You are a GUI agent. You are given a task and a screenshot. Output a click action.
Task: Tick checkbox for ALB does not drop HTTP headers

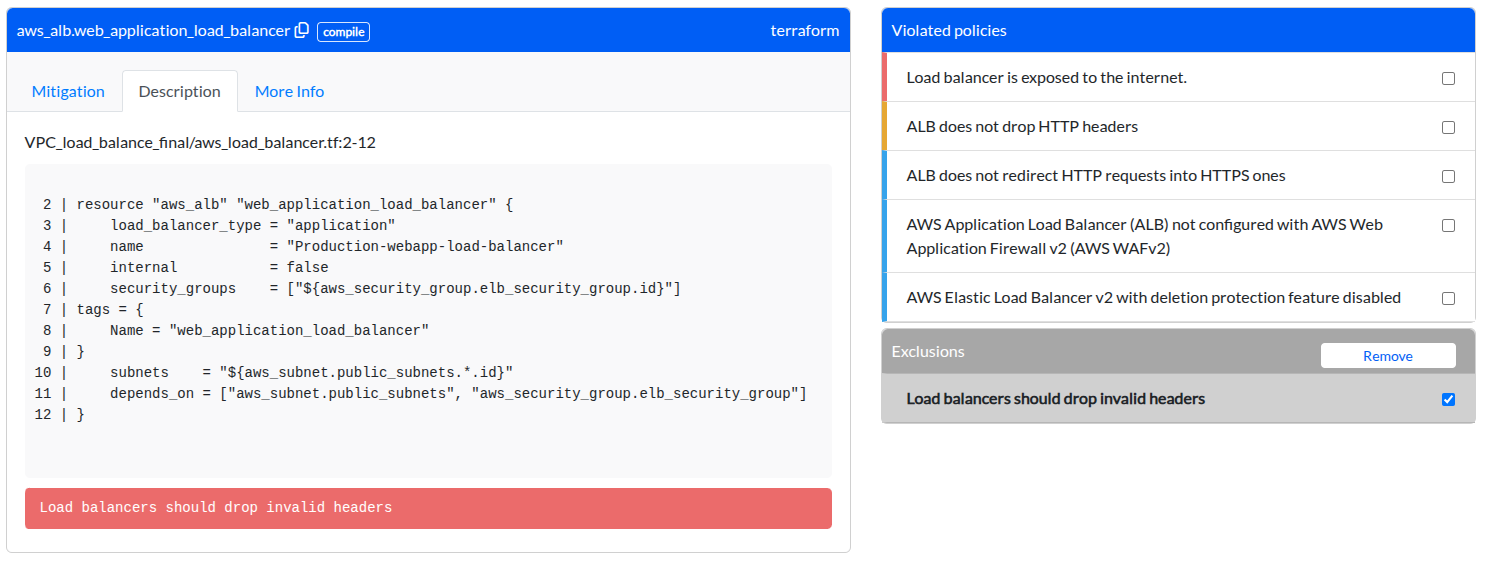click(x=1448, y=127)
